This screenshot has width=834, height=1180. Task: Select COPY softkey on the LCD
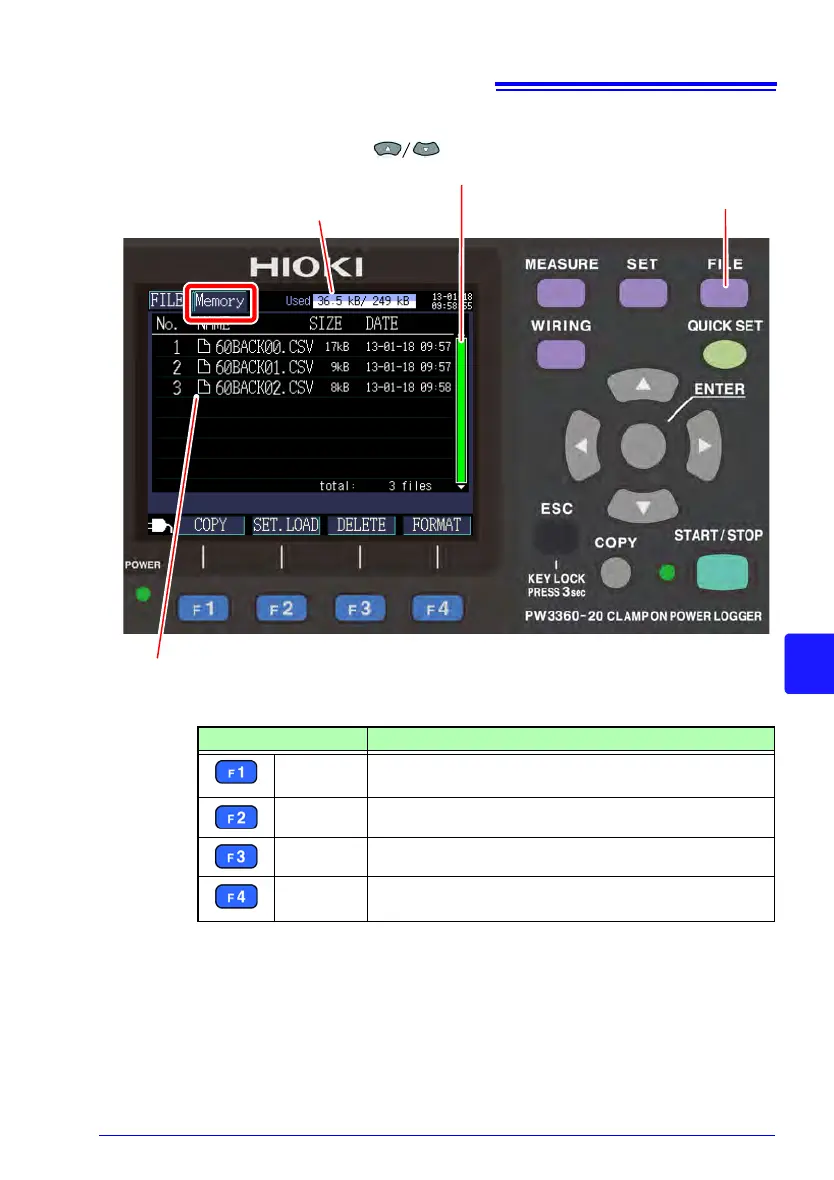[x=210, y=525]
